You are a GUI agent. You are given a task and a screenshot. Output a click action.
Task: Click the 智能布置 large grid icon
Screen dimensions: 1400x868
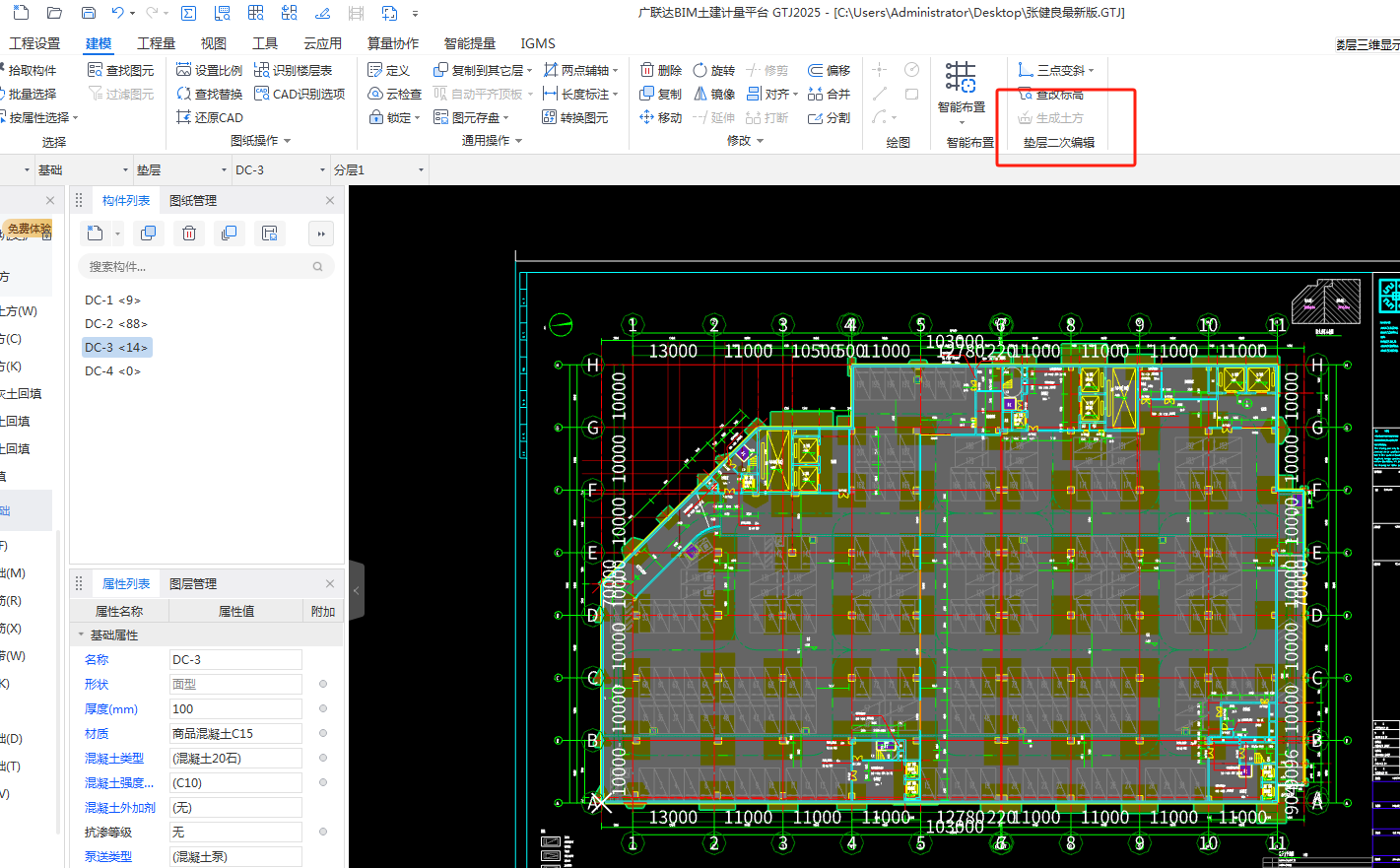click(x=961, y=78)
